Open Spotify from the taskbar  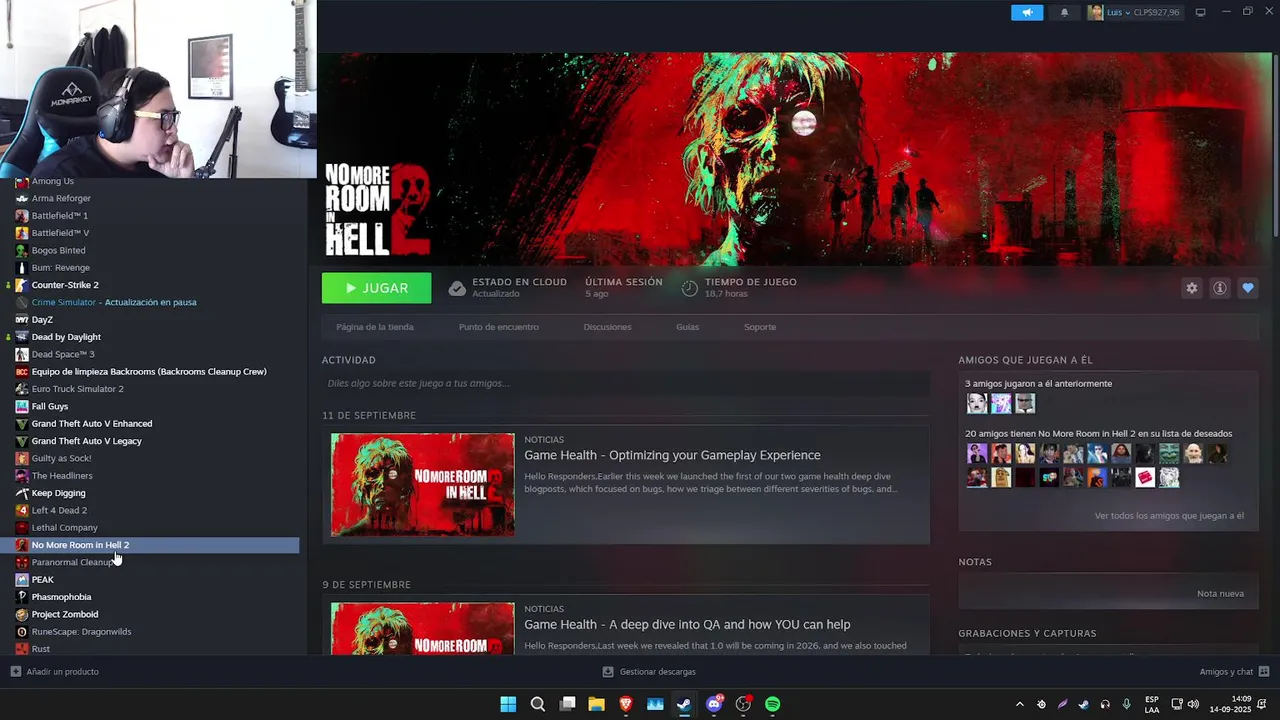(x=773, y=704)
